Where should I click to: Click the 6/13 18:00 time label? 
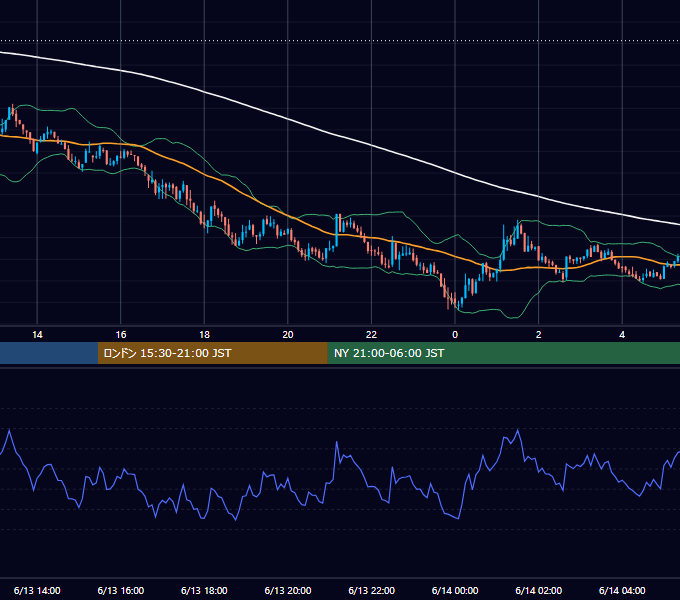(204, 590)
